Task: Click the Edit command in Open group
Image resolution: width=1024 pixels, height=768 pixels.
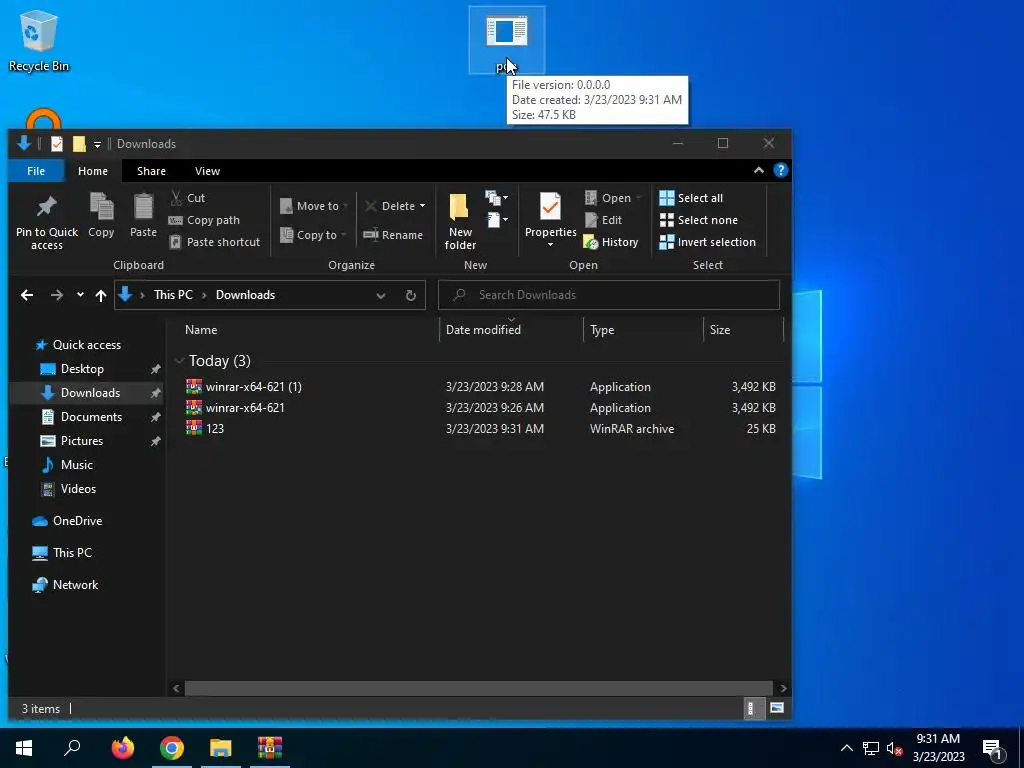Action: click(x=603, y=220)
